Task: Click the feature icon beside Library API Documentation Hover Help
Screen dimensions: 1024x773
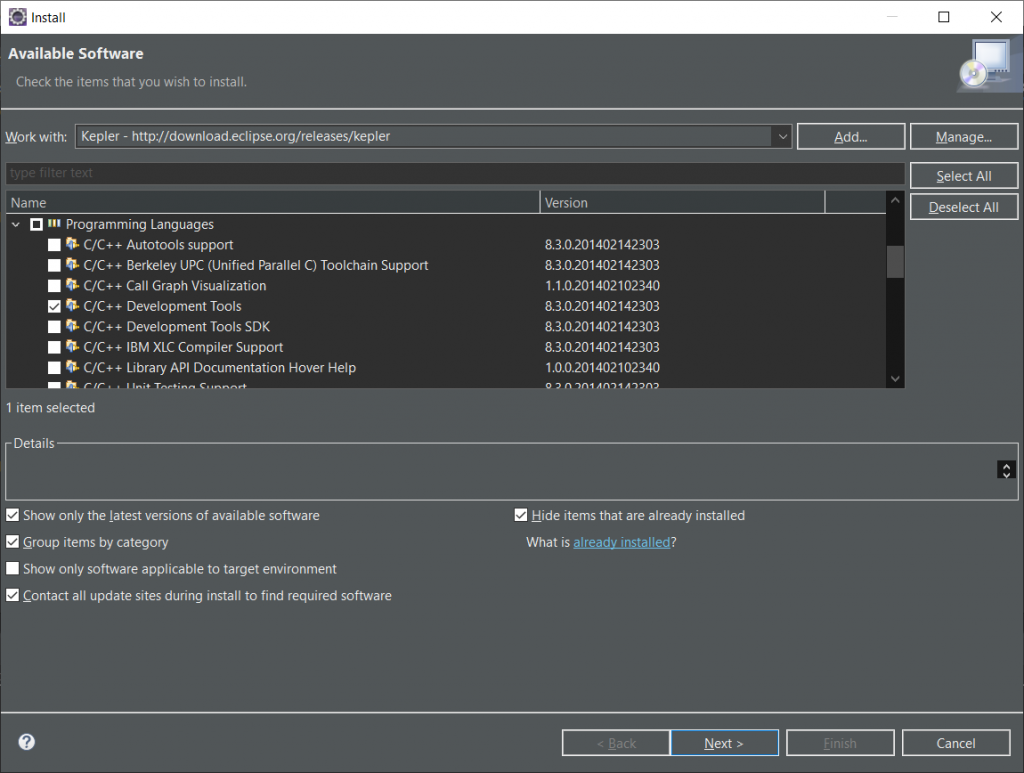Action: pos(72,367)
